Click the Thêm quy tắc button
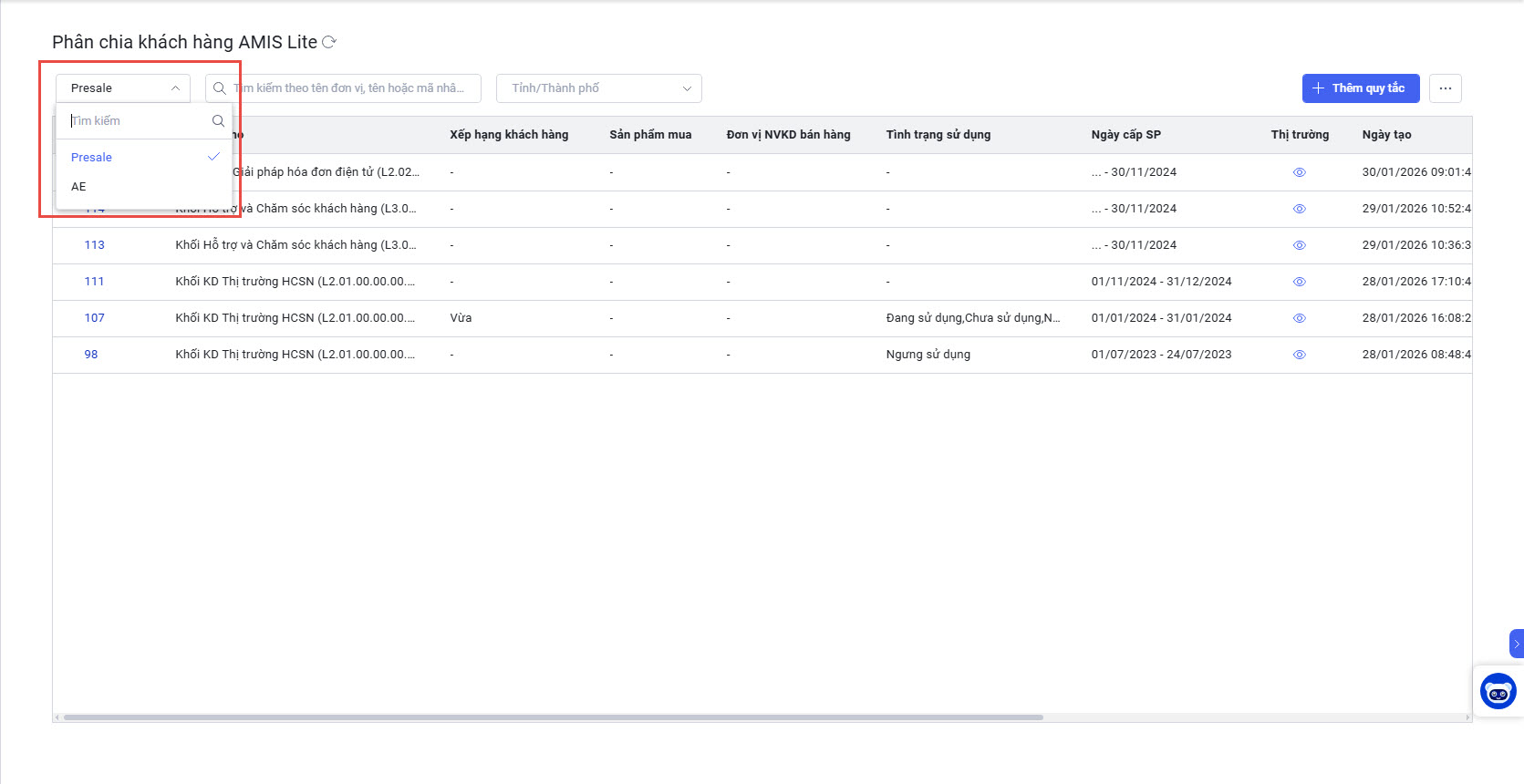Image resolution: width=1524 pixels, height=784 pixels. tap(1360, 88)
